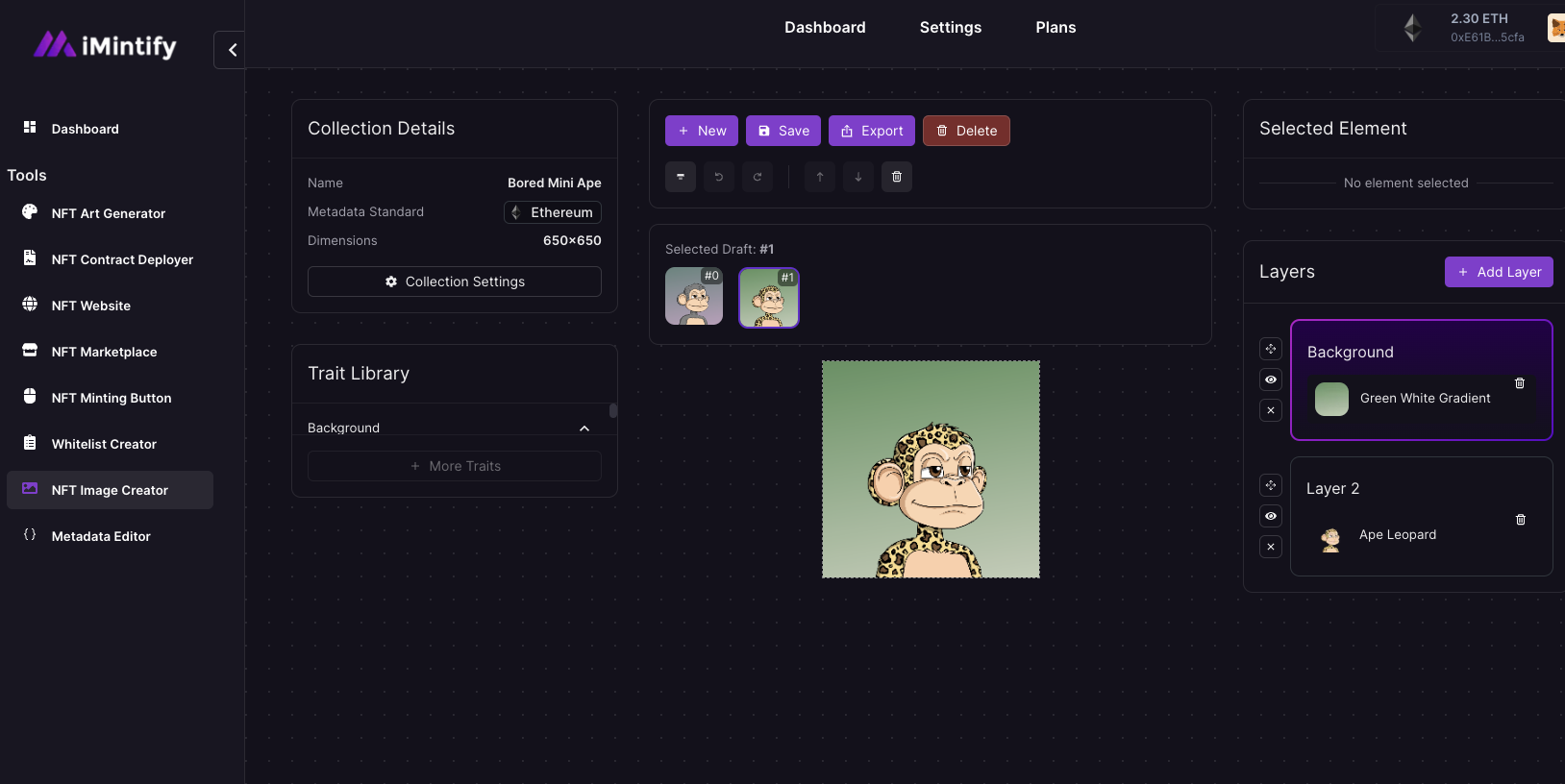The width and height of the screenshot is (1565, 784).
Task: Select draft #0 thumbnail
Action: pyautogui.click(x=694, y=296)
